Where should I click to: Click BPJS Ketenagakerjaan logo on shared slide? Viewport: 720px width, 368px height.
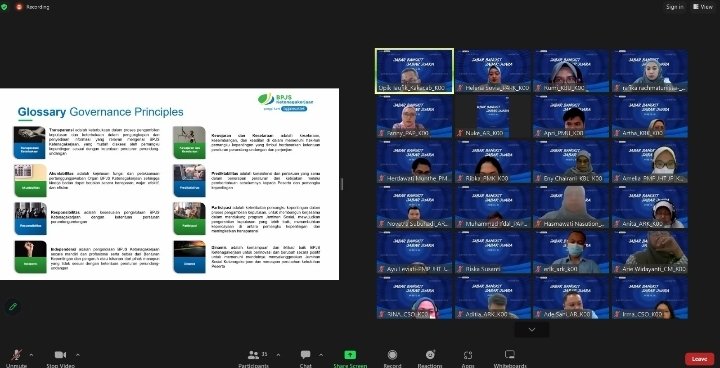point(286,102)
